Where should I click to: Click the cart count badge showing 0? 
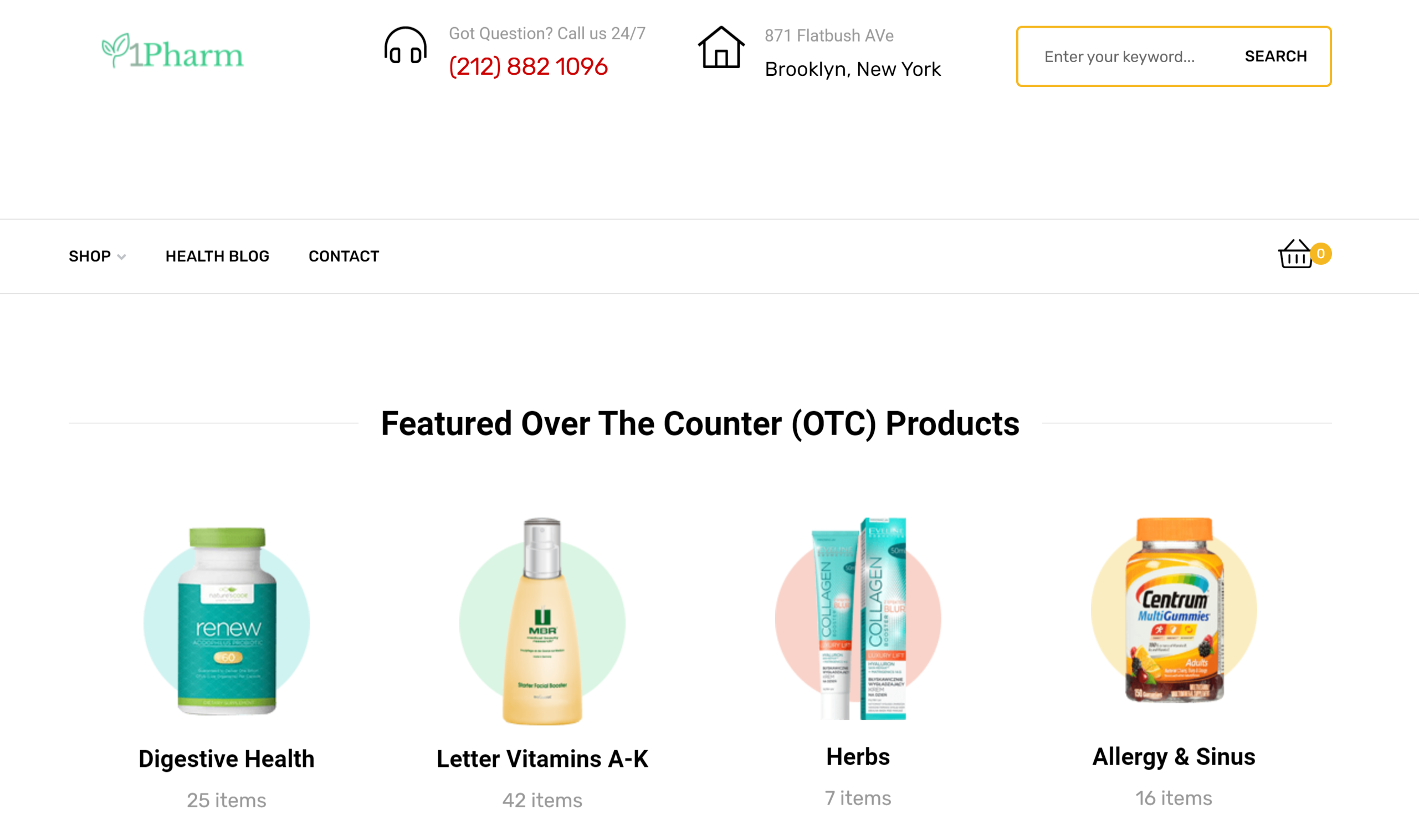pyautogui.click(x=1320, y=254)
